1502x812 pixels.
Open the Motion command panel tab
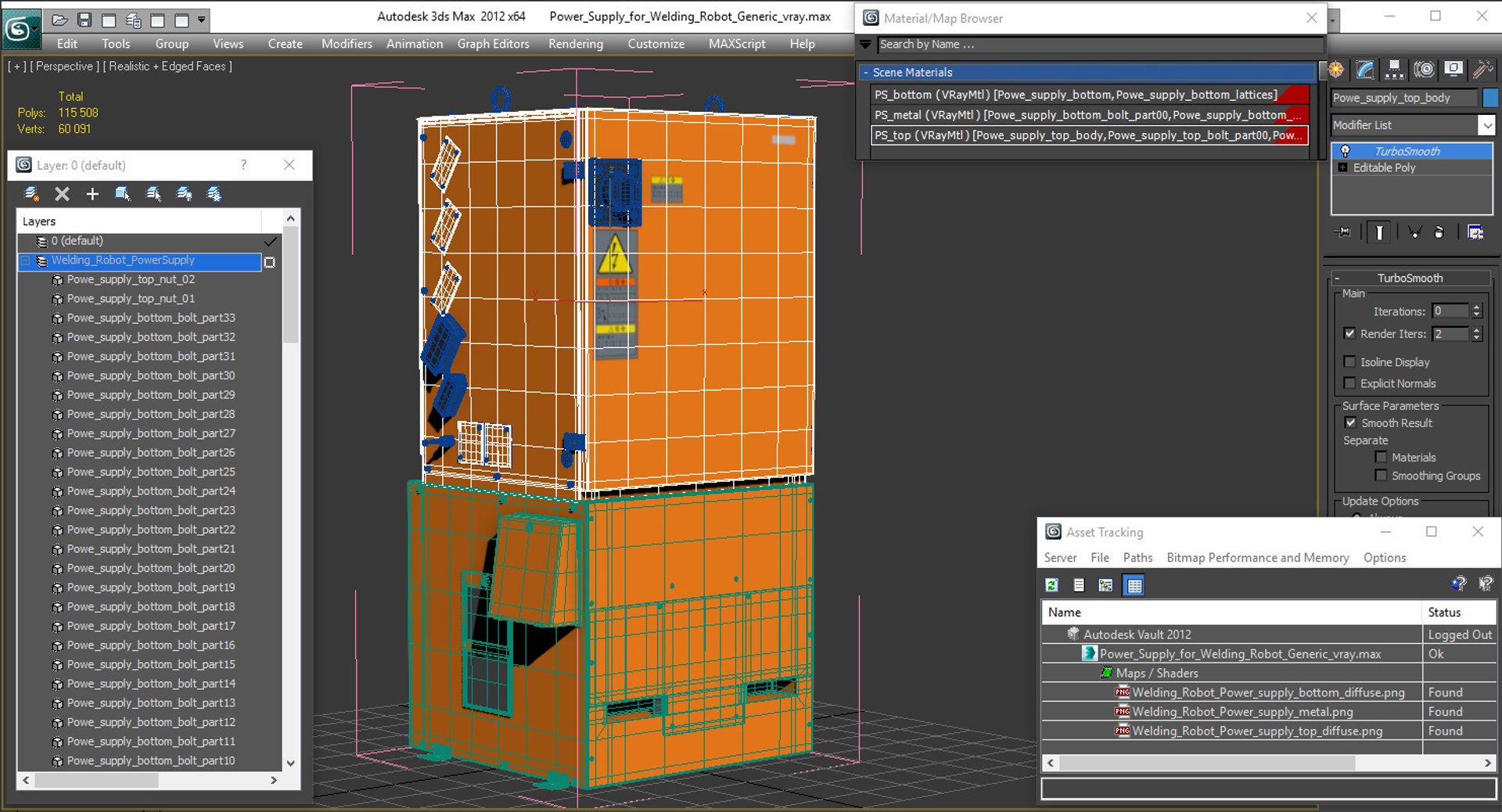[1424, 70]
